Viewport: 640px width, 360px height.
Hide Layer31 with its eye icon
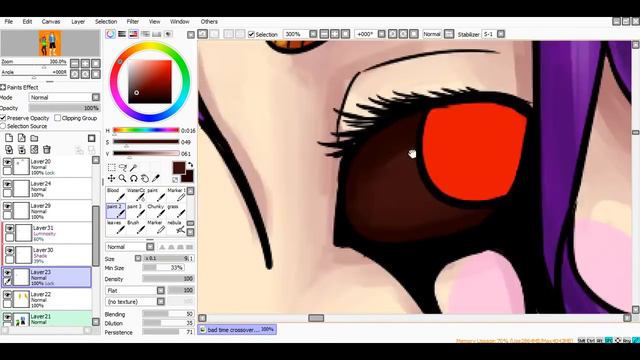(9, 228)
